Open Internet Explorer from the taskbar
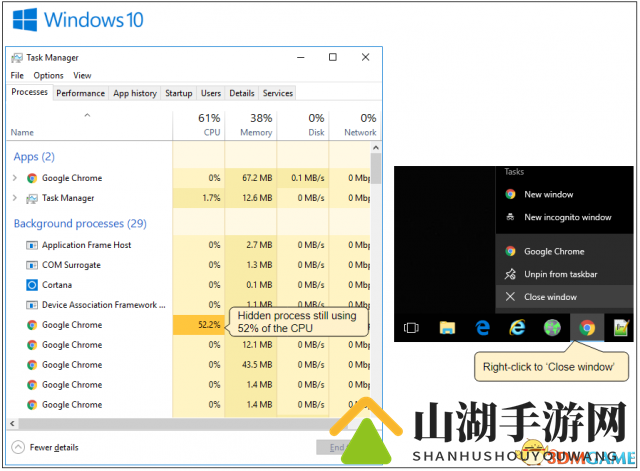 pos(517,327)
